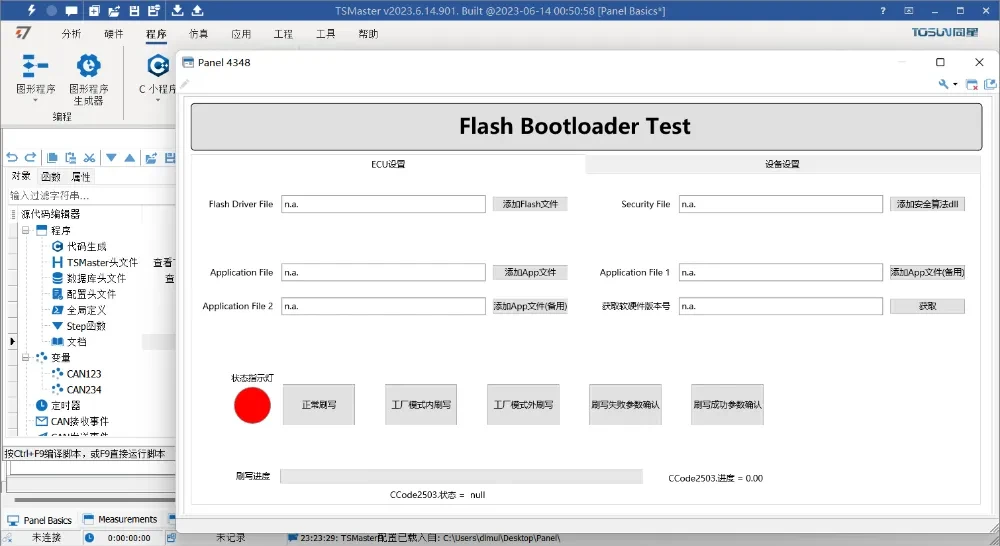Open the 图形程序 dropdown arrow
The width and height of the screenshot is (1000, 546).
[x=35, y=100]
